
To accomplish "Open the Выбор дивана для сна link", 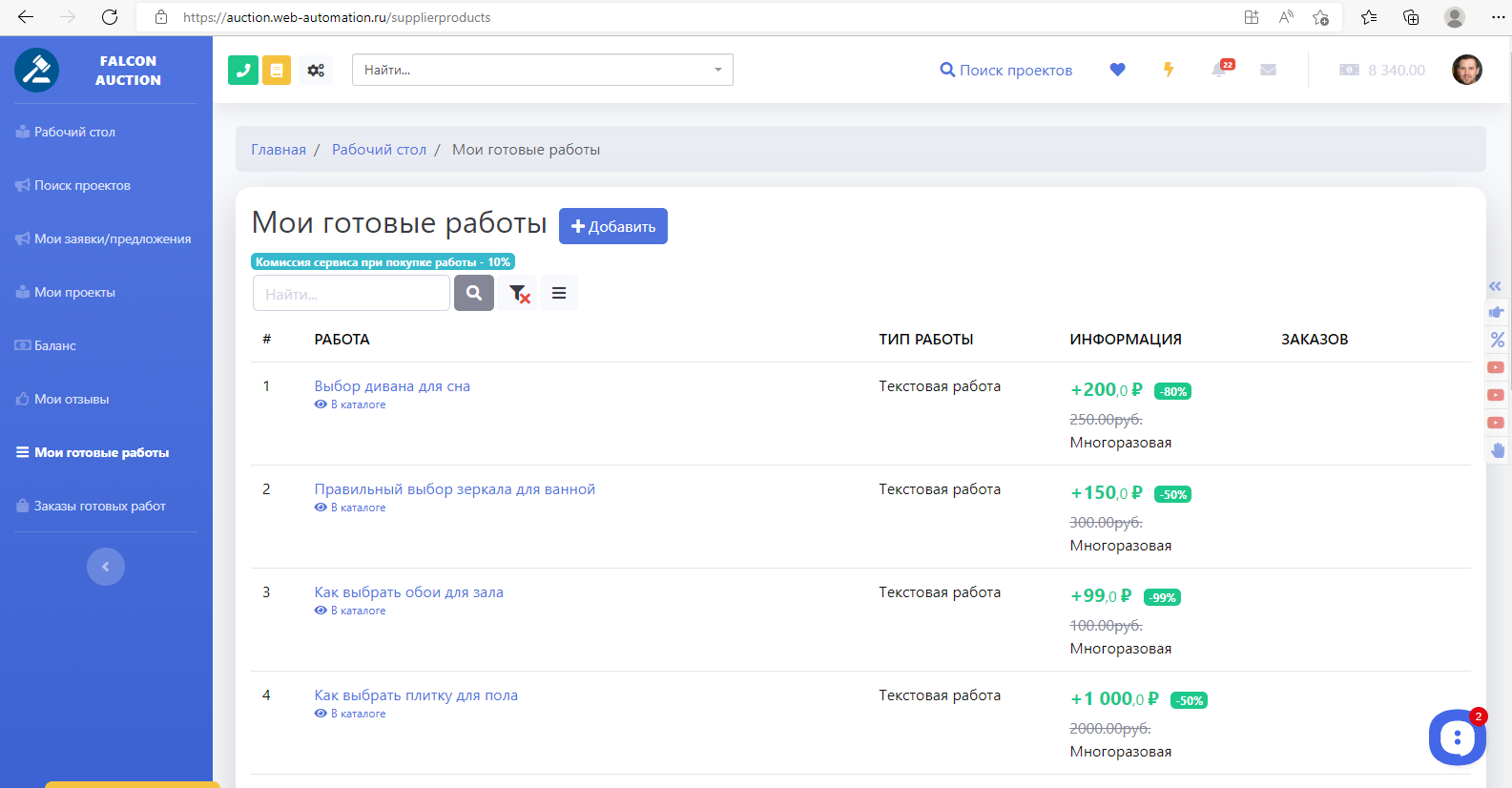I will (x=392, y=385).
